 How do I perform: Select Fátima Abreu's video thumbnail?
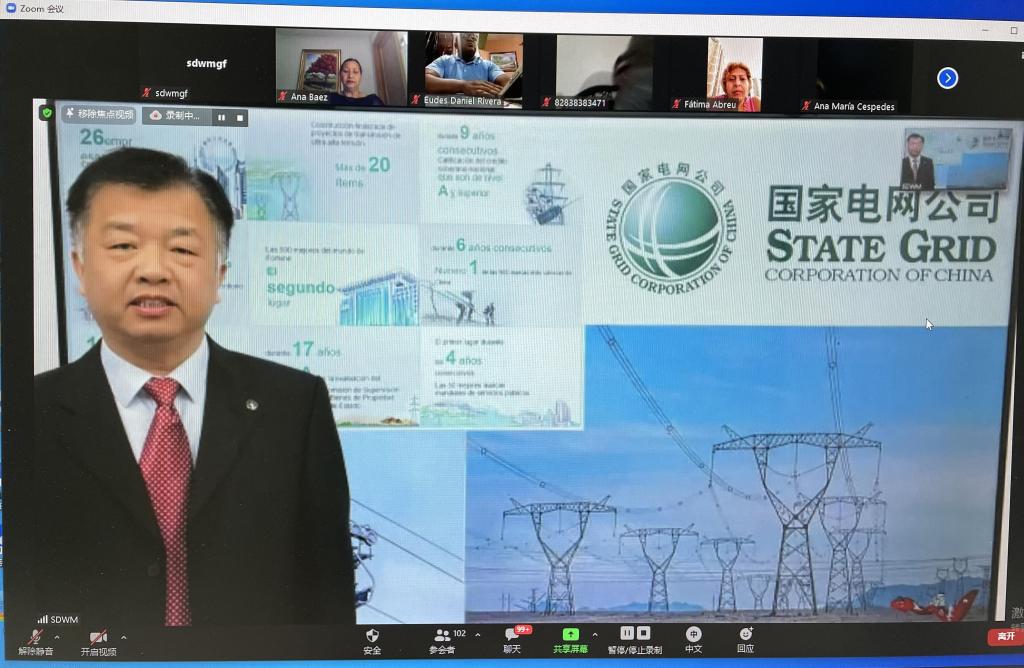click(734, 72)
